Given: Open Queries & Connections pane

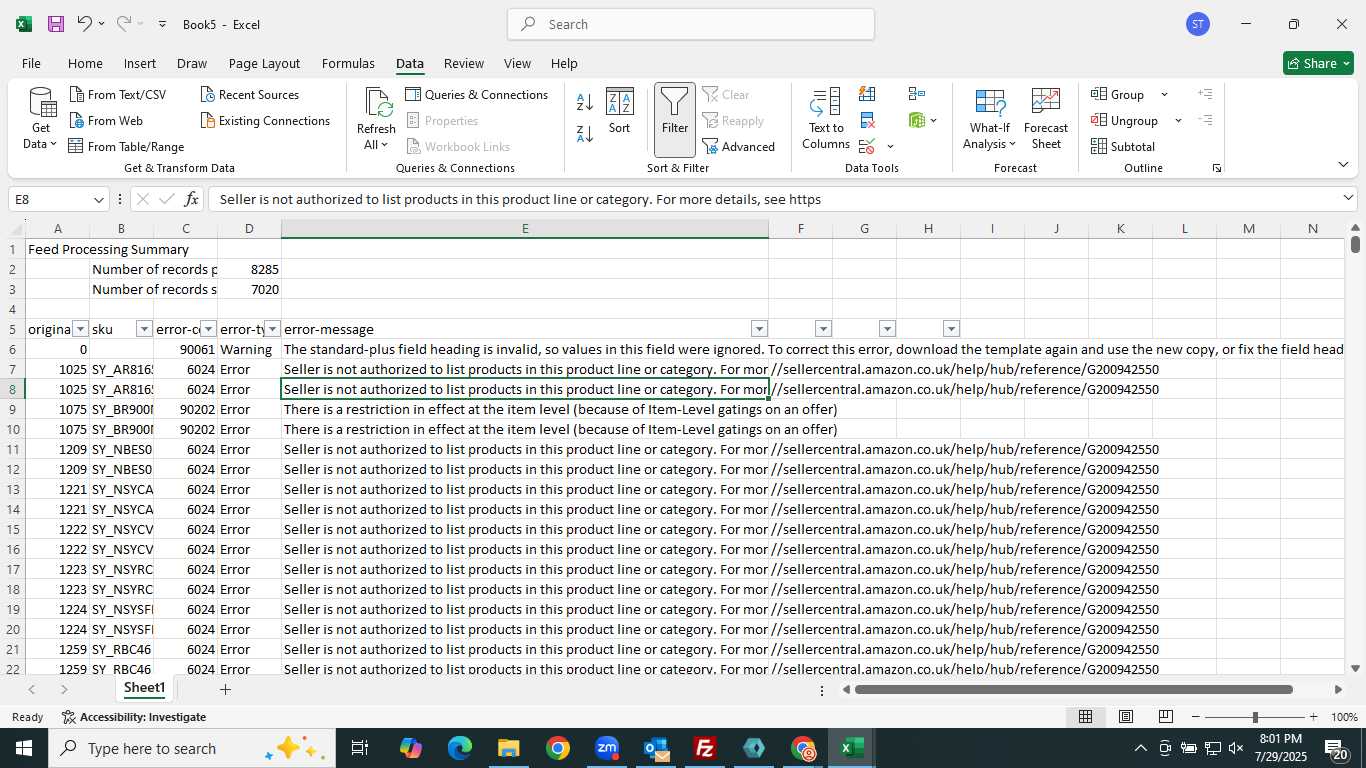Looking at the screenshot, I should coord(477,94).
